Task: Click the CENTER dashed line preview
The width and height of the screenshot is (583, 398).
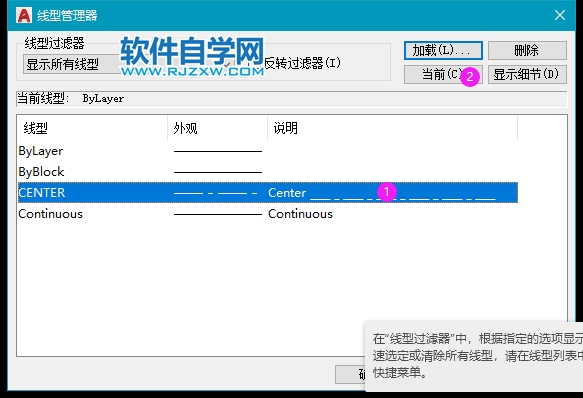Action: pyautogui.click(x=216, y=193)
